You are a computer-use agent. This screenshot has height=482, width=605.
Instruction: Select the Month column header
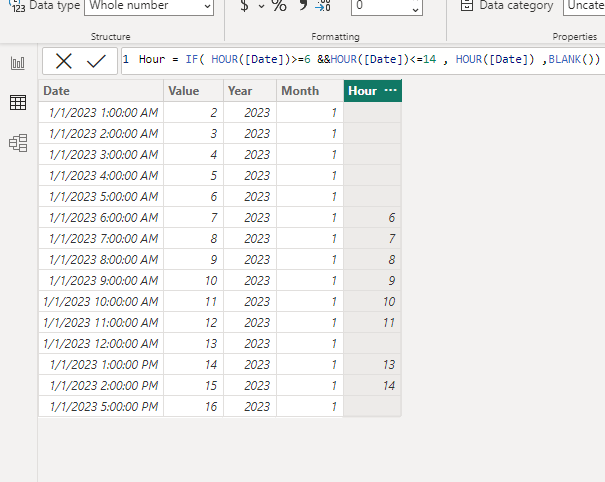click(x=310, y=91)
